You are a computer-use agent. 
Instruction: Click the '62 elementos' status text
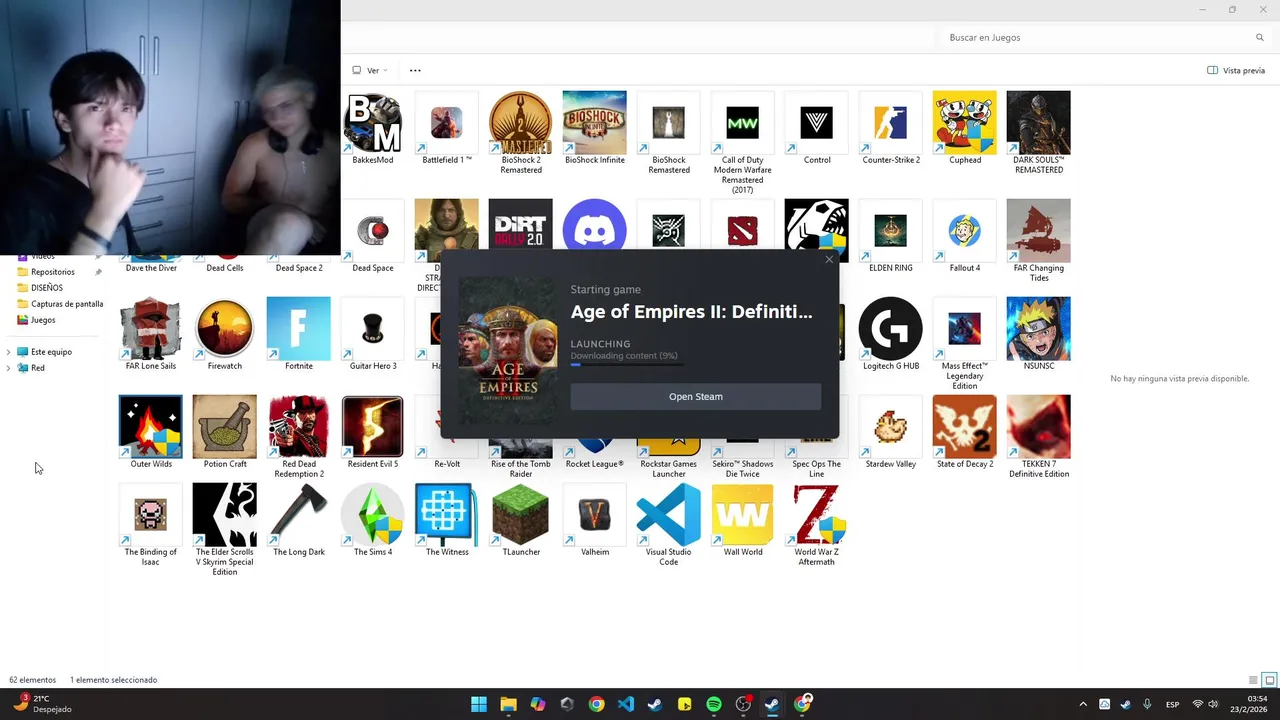point(33,680)
